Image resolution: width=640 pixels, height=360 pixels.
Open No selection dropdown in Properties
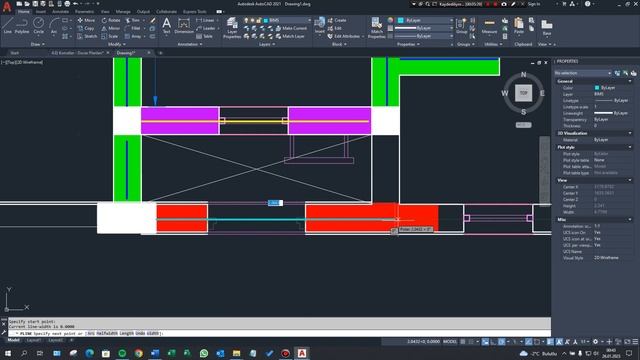(583, 73)
